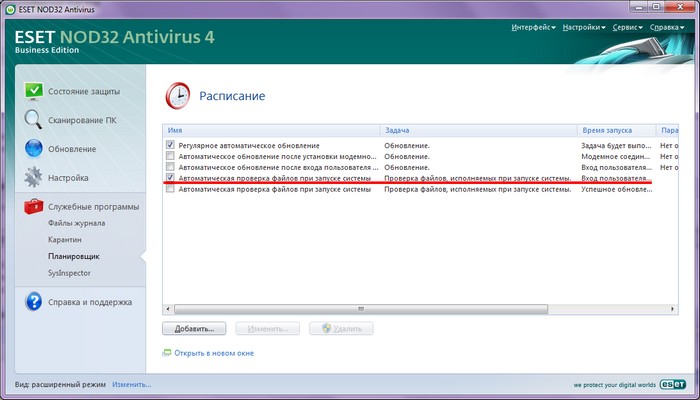Viewport: 700px width, 400px height.
Task: Open the Интерфейс dropdown menu
Action: click(x=533, y=27)
